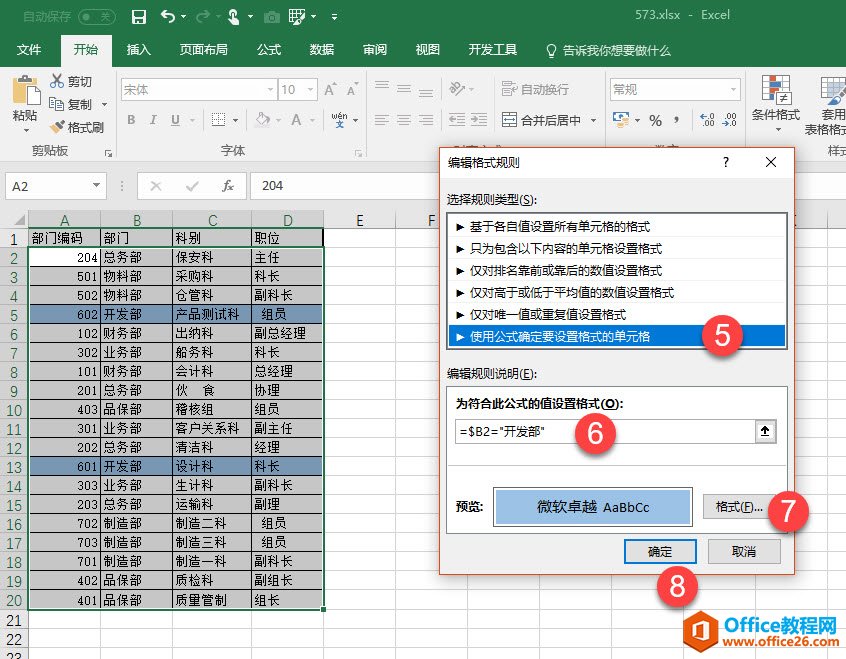
Task: Click the insert function fx icon
Action: 227,186
